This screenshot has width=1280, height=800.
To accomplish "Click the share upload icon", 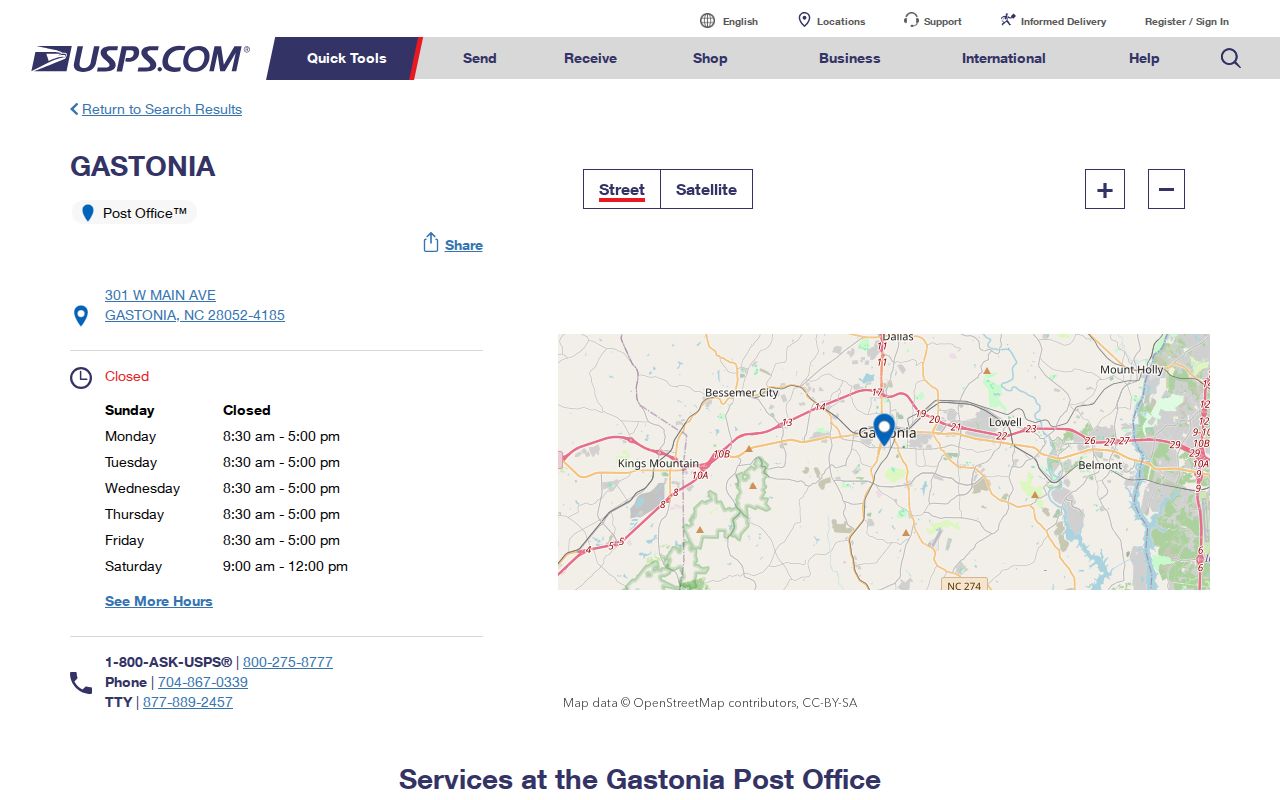I will (431, 243).
